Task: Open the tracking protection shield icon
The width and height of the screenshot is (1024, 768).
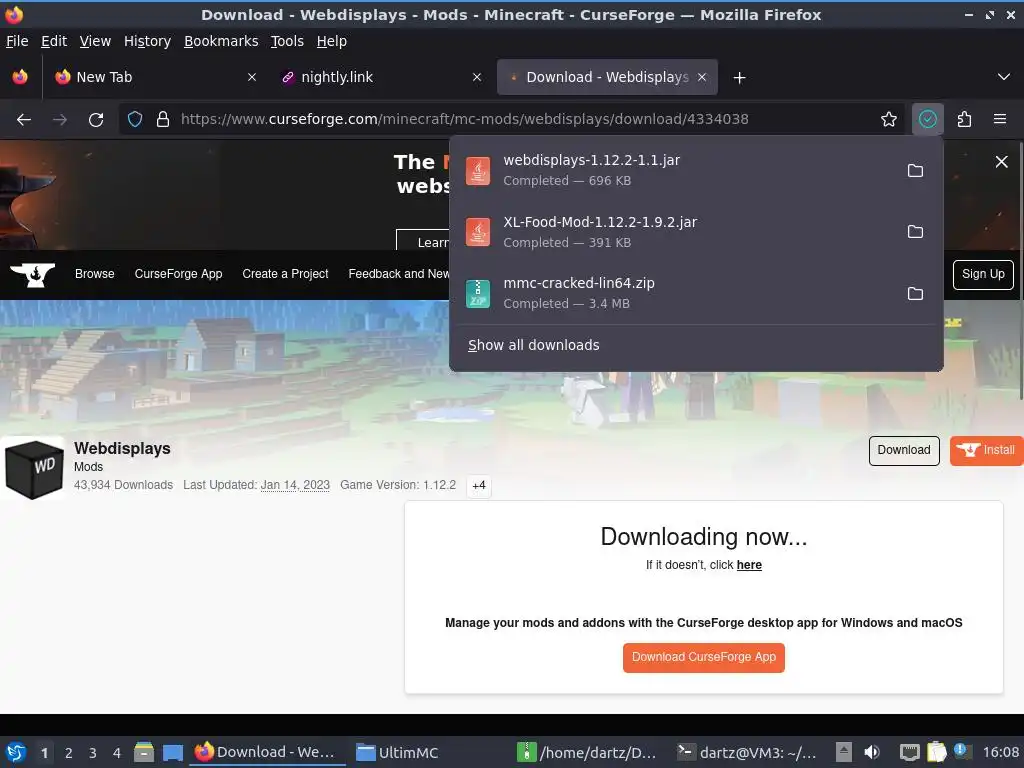Action: point(135,120)
